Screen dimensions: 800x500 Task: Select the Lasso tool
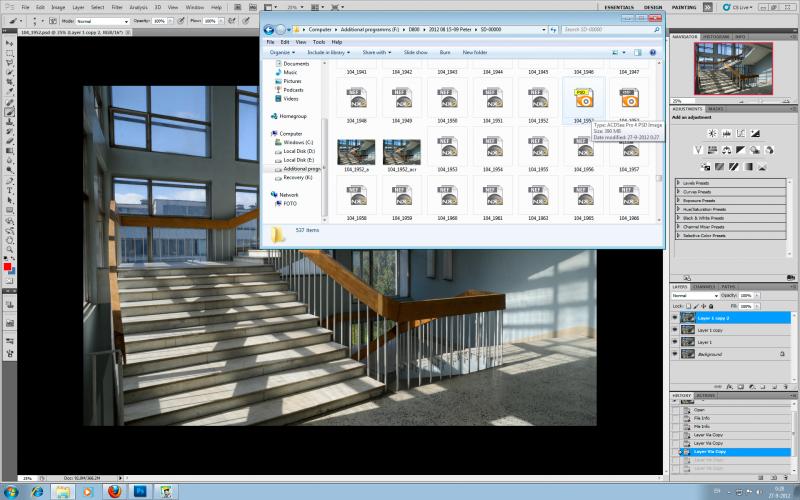[9, 63]
